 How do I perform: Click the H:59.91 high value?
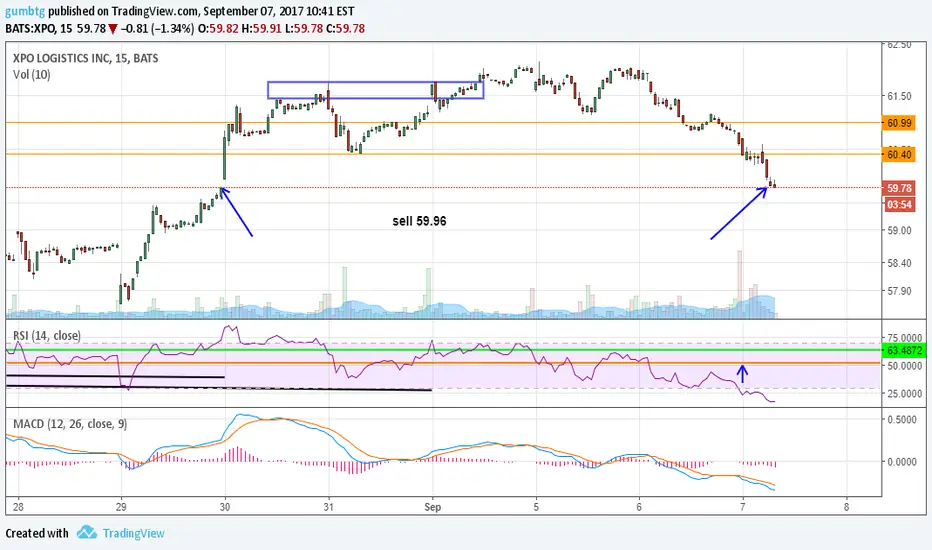click(x=262, y=29)
